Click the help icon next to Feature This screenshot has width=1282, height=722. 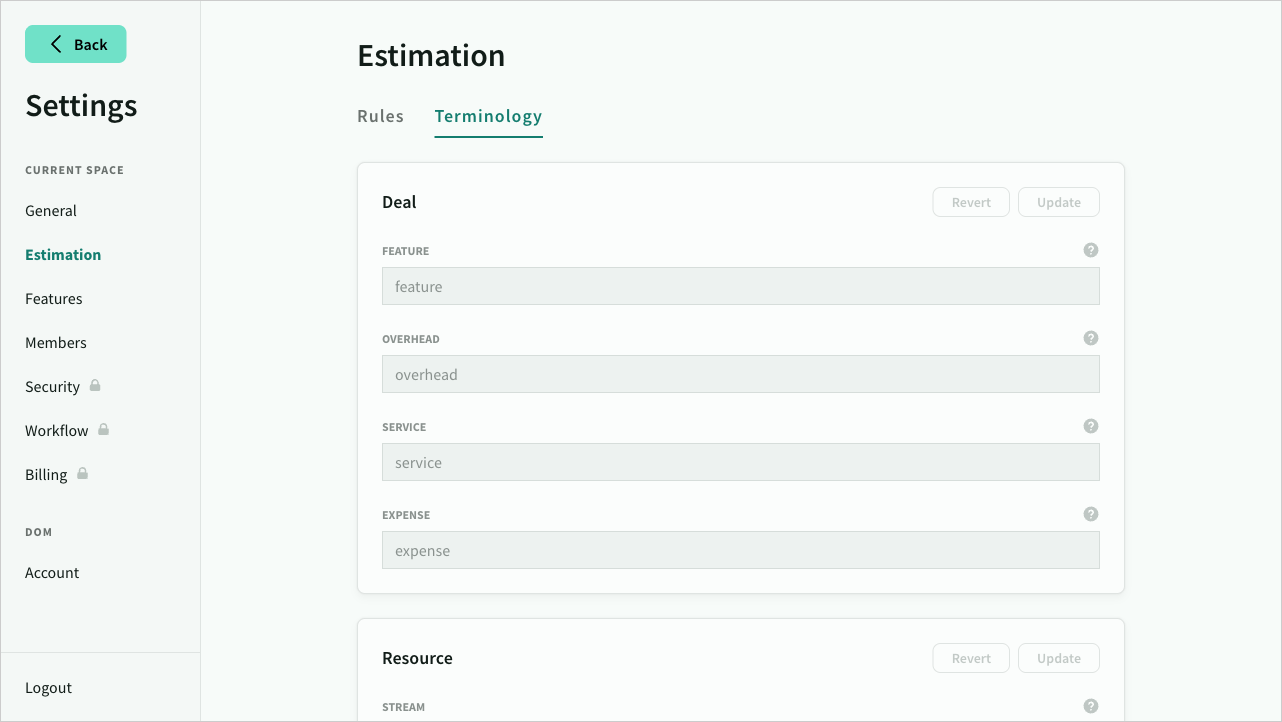(1091, 250)
